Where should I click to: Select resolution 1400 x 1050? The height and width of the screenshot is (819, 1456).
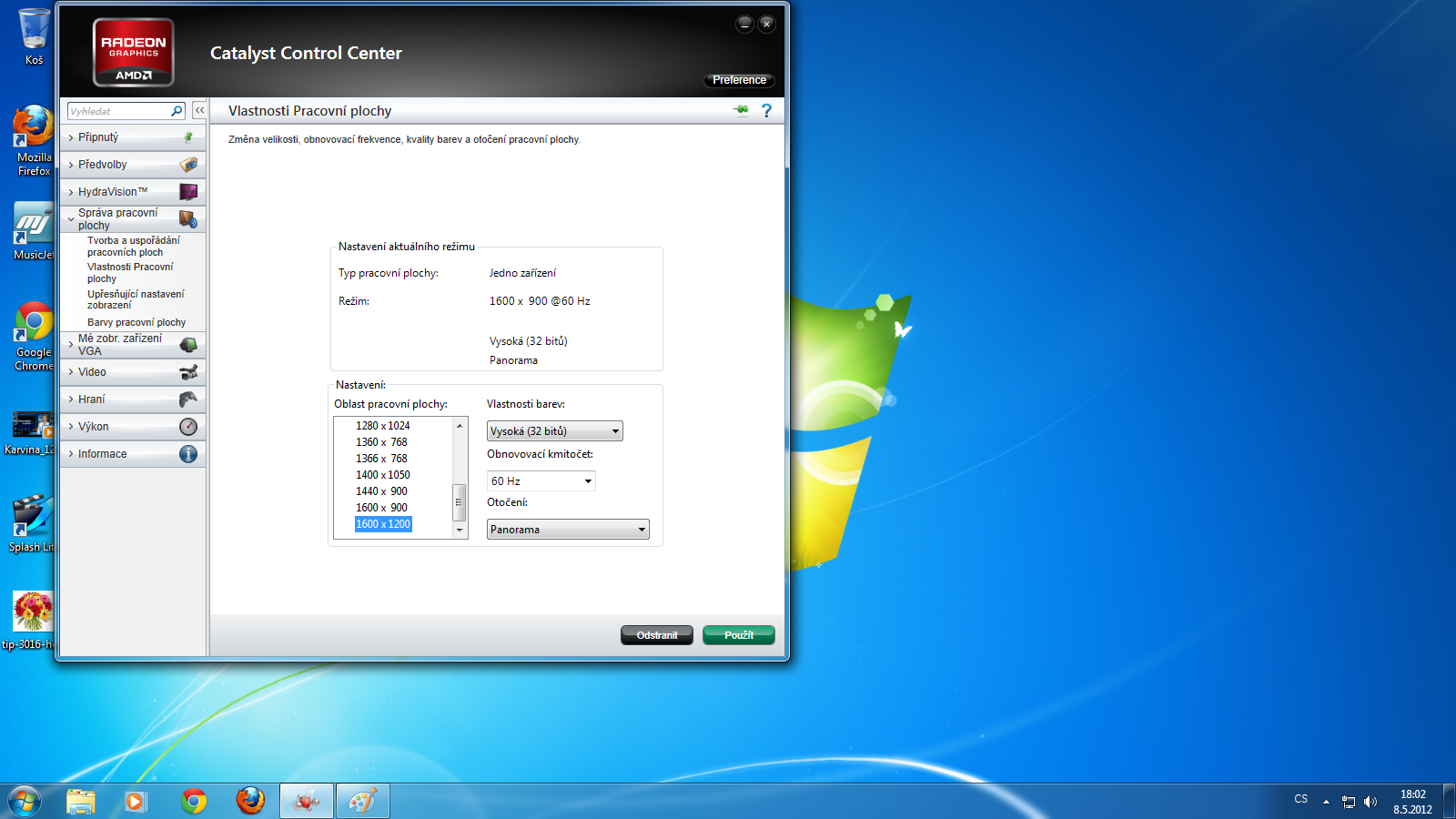click(x=383, y=475)
